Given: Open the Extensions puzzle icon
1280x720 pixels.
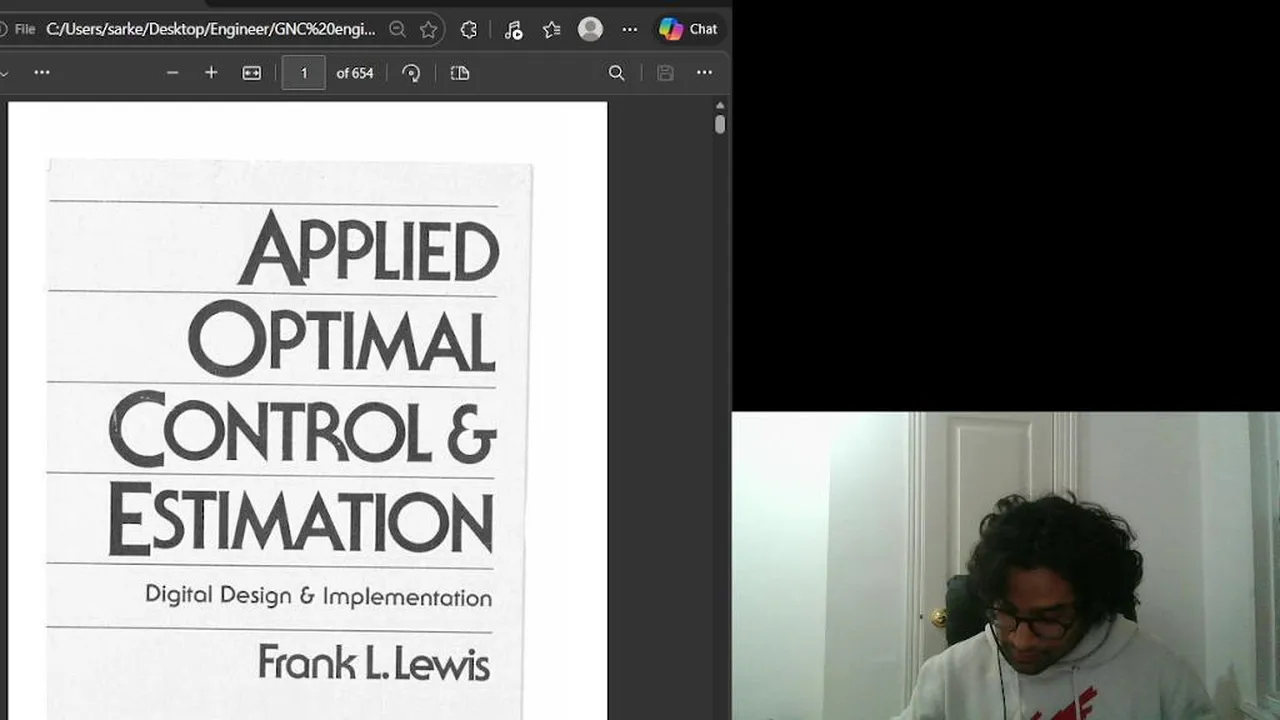Looking at the screenshot, I should pyautogui.click(x=469, y=30).
